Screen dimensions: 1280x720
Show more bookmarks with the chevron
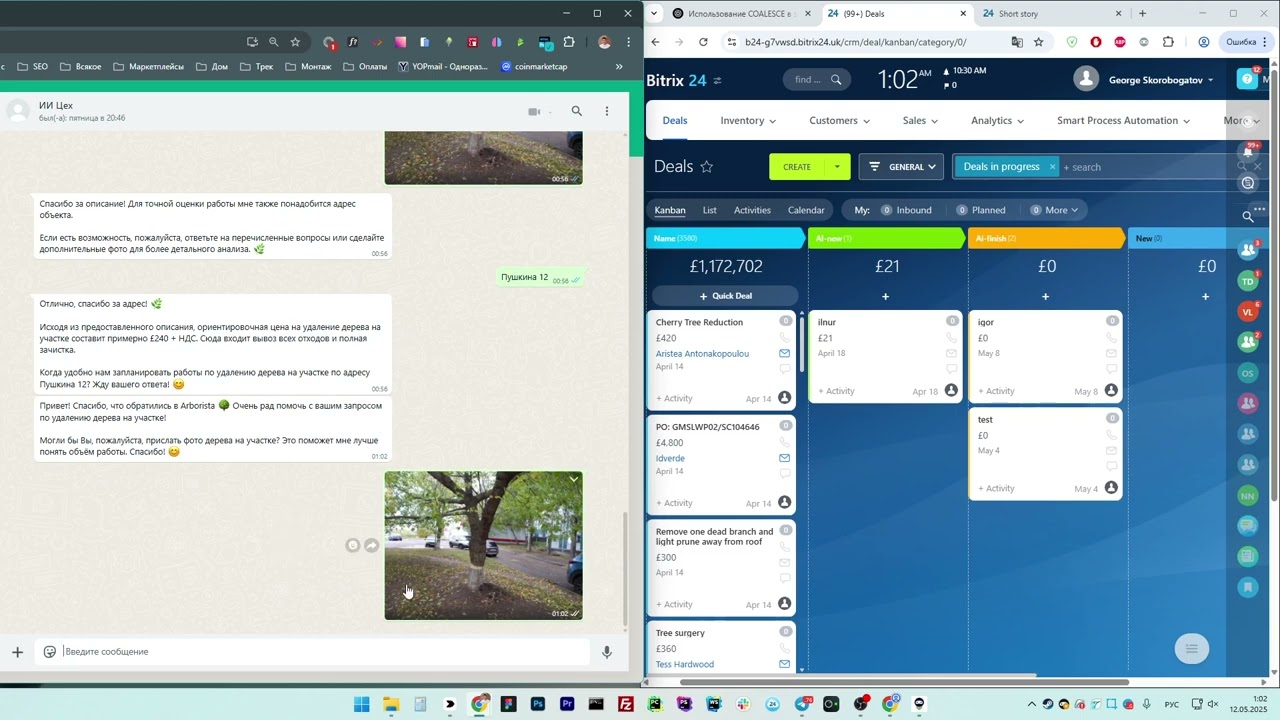coord(619,67)
